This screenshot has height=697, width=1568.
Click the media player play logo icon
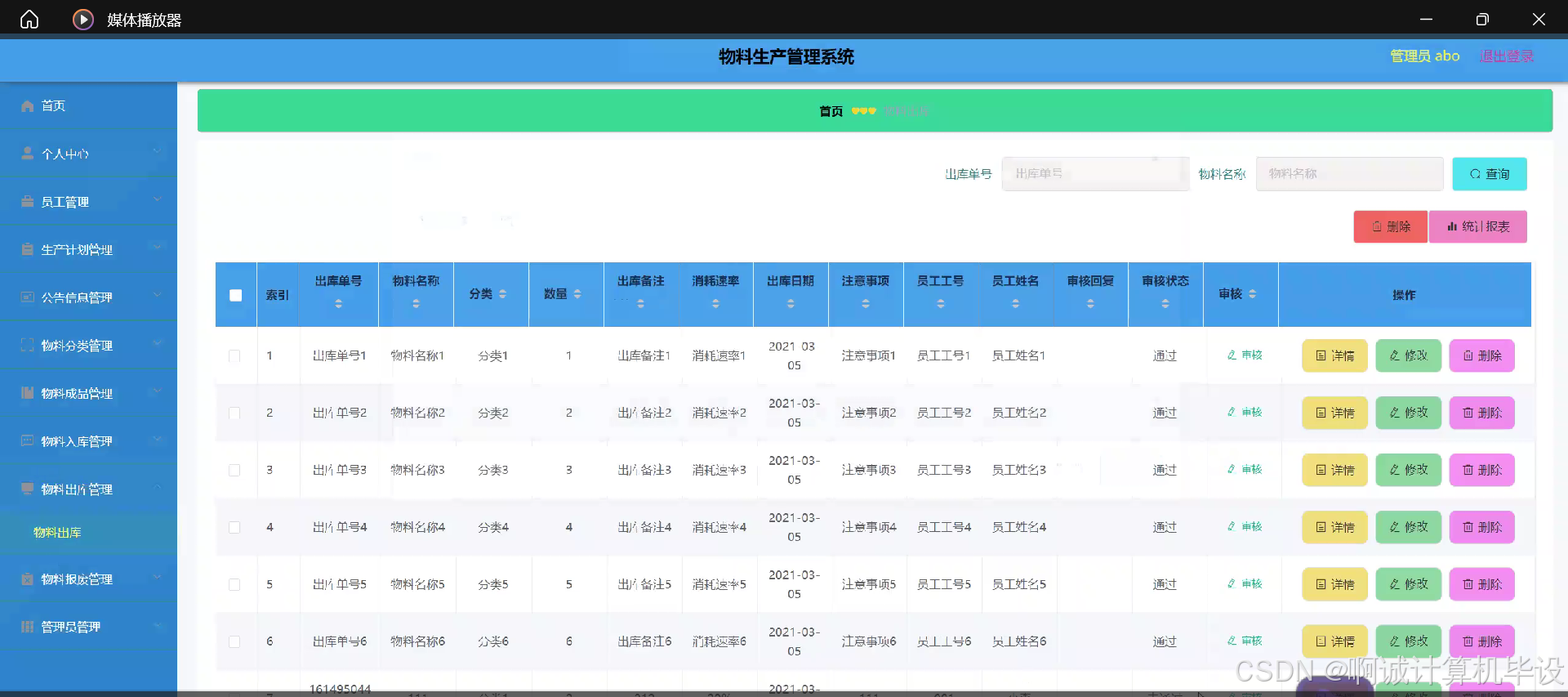[x=82, y=19]
